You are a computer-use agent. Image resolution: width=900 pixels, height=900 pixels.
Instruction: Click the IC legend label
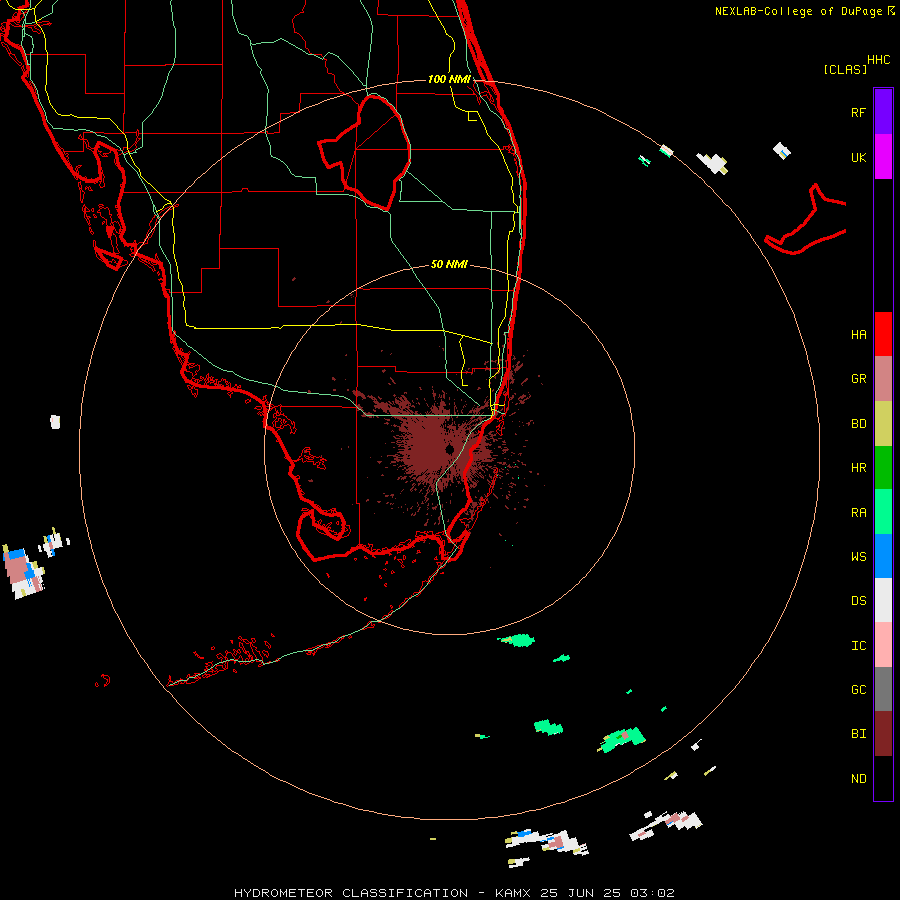pyautogui.click(x=858, y=646)
